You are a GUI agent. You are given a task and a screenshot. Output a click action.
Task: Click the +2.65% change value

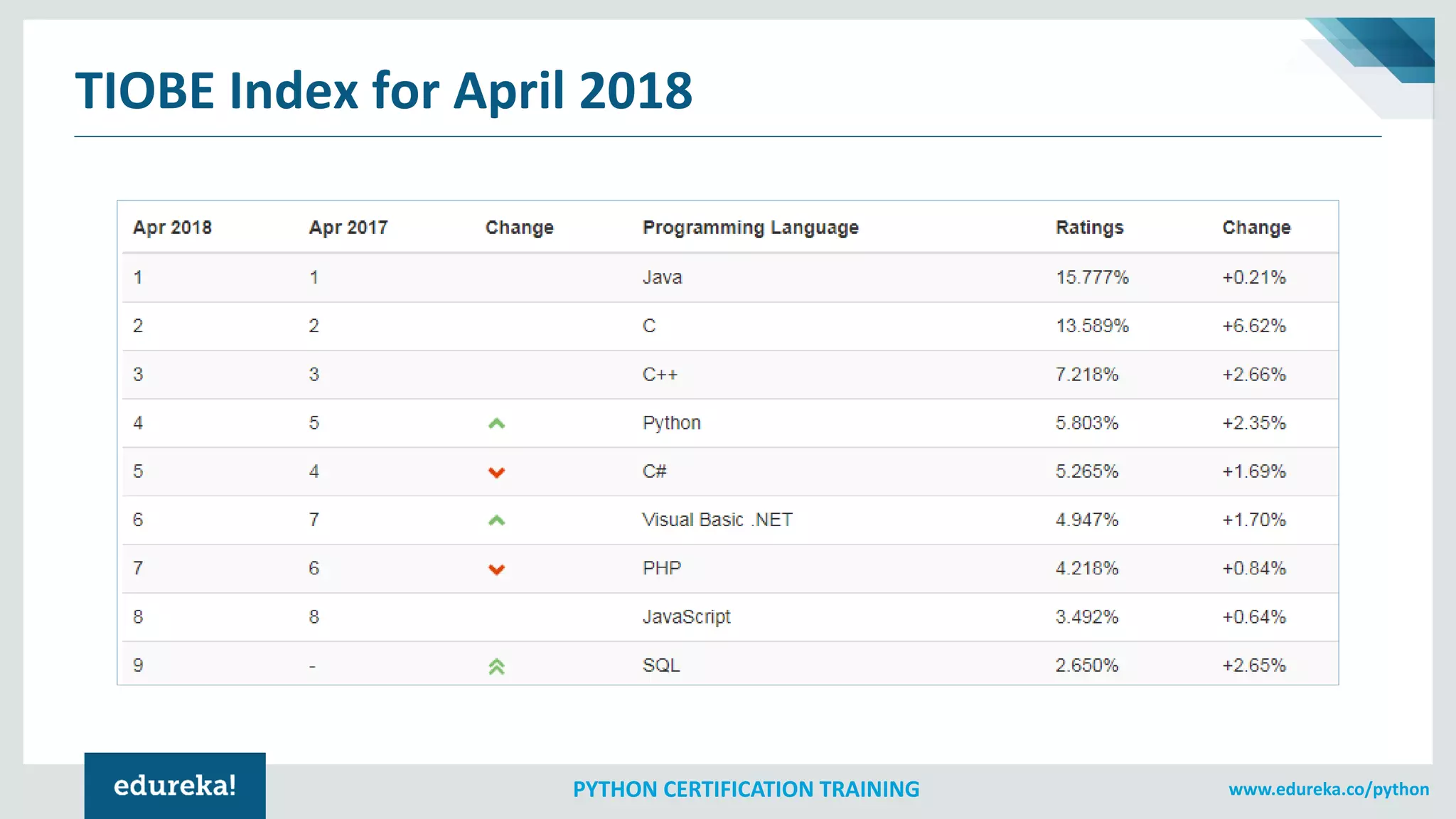pos(1254,665)
